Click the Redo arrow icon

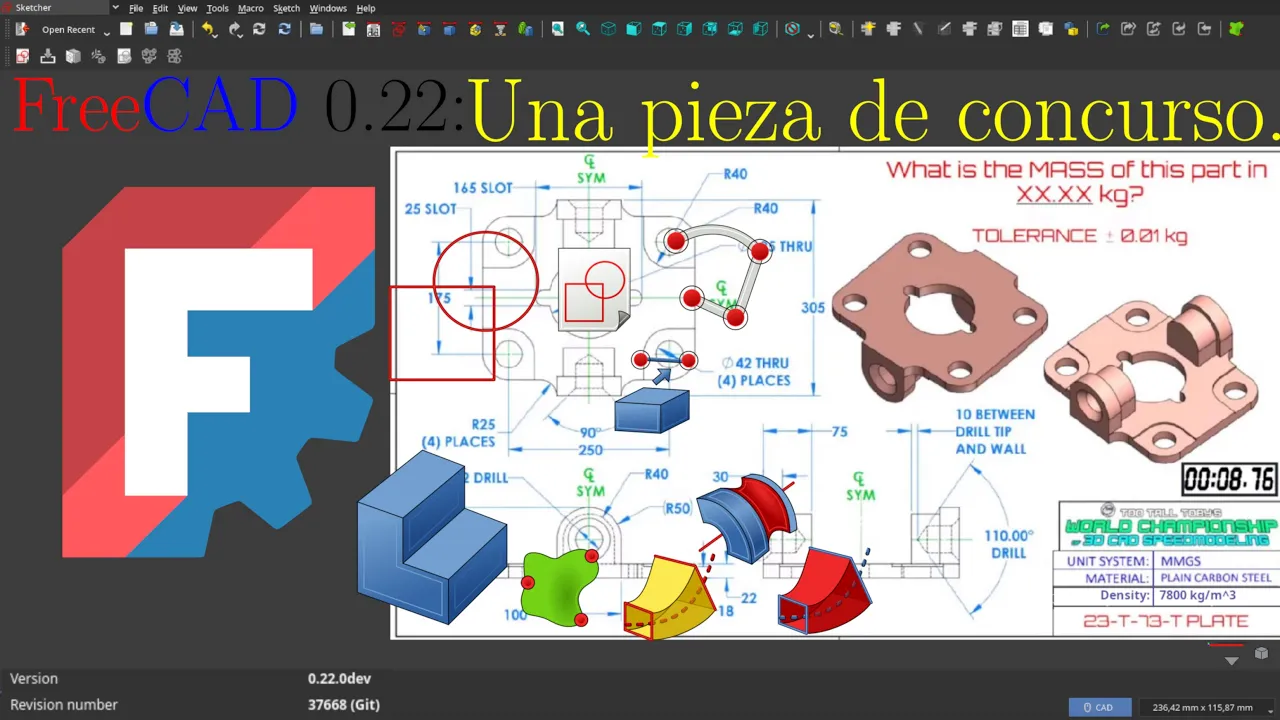point(234,30)
